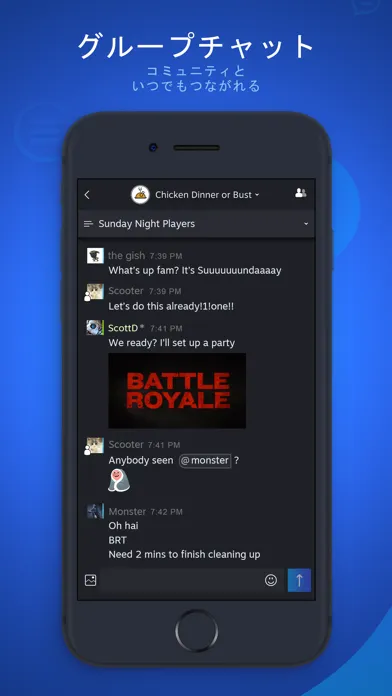Open the image attachment picker icon
The image size is (392, 696).
tap(91, 580)
